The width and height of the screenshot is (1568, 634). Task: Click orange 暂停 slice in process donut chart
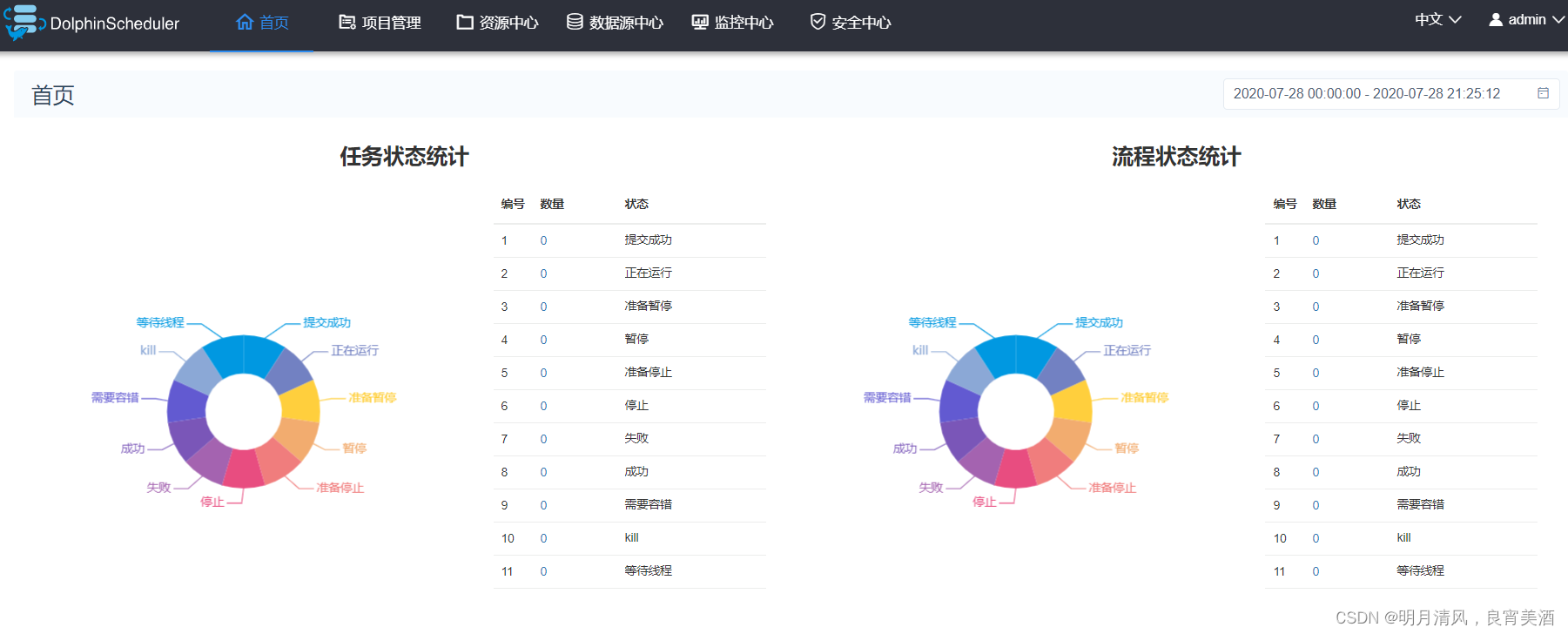[x=1070, y=438]
